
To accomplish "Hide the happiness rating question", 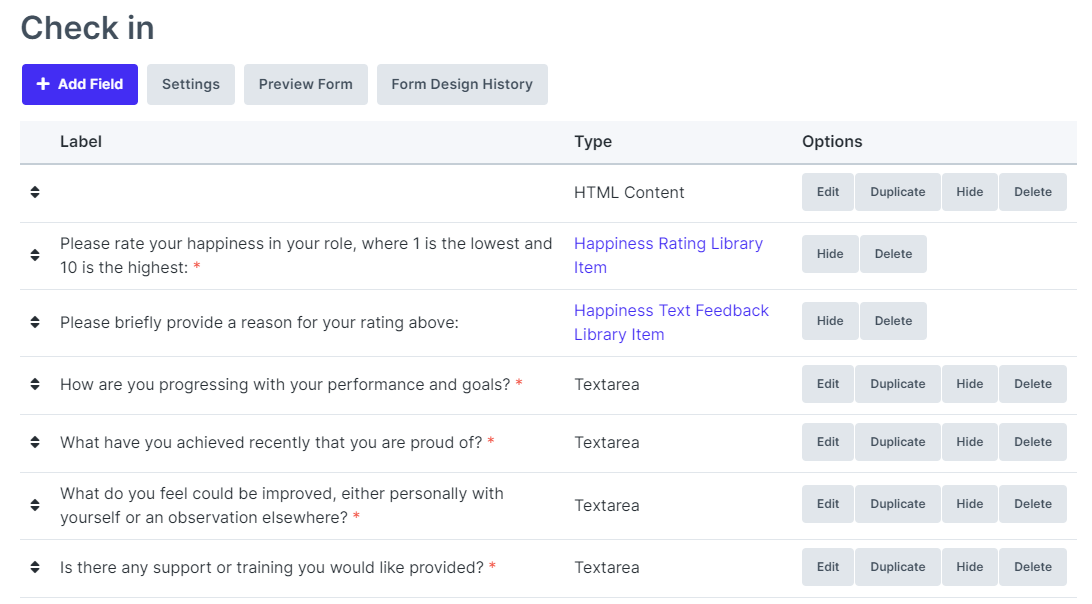I will (830, 253).
